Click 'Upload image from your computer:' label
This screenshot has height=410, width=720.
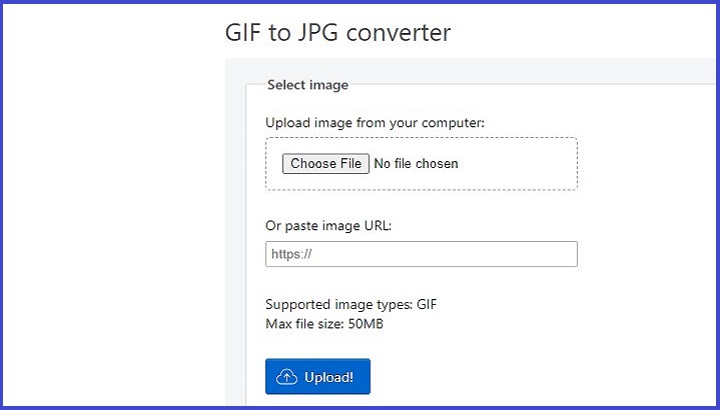[374, 123]
